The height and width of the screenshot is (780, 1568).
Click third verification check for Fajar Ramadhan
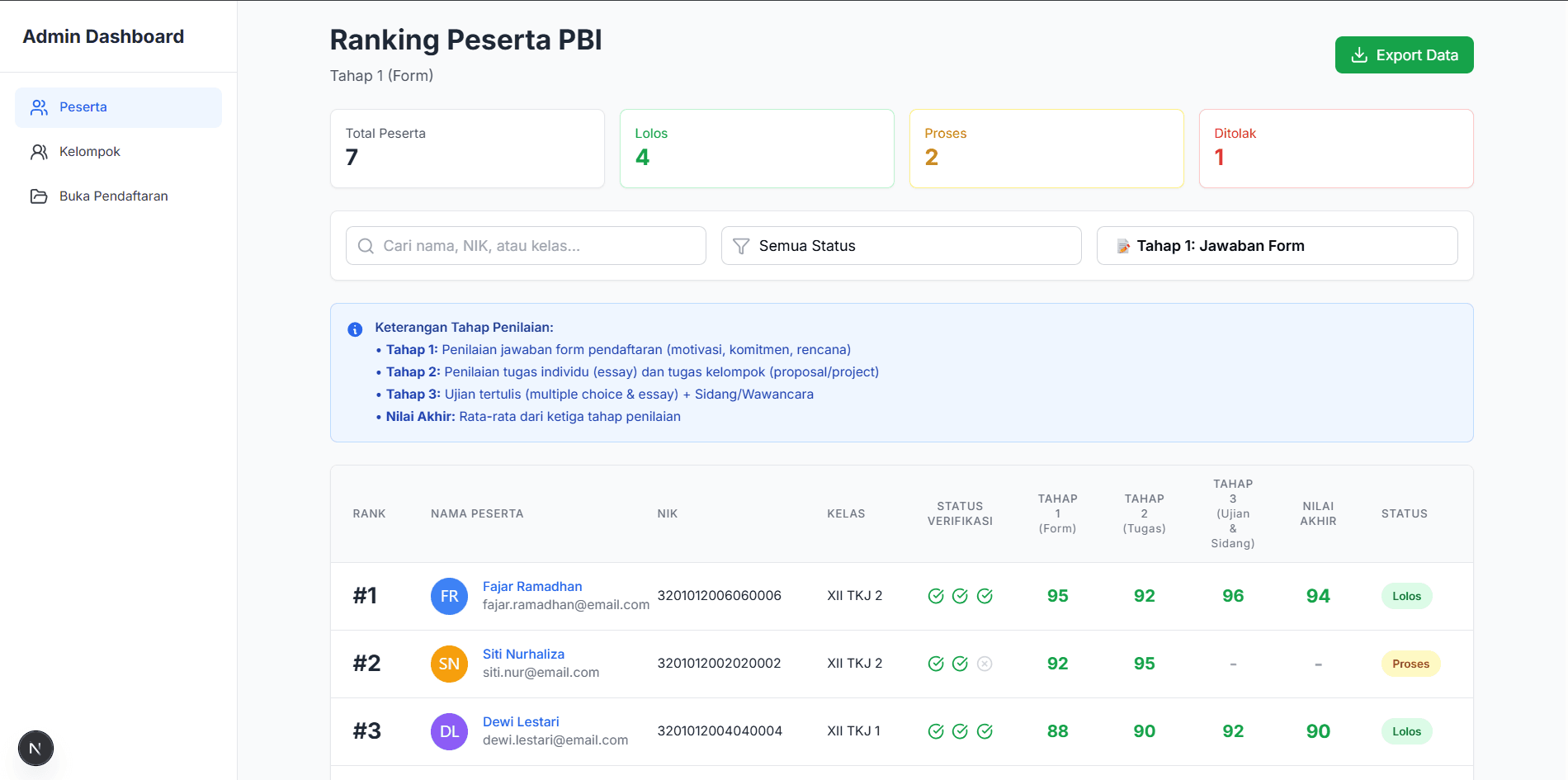point(985,596)
